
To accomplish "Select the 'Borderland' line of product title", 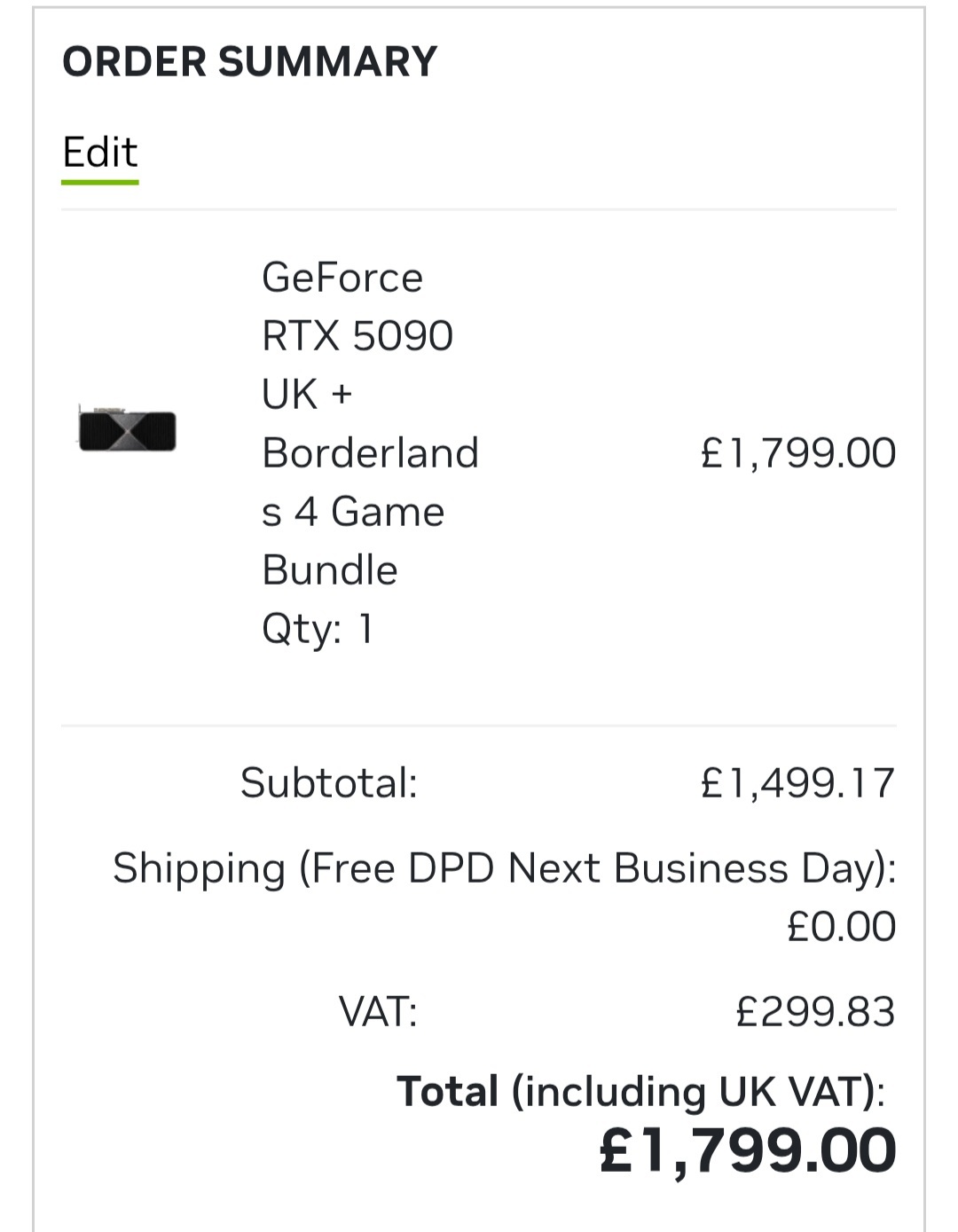I will (x=370, y=453).
